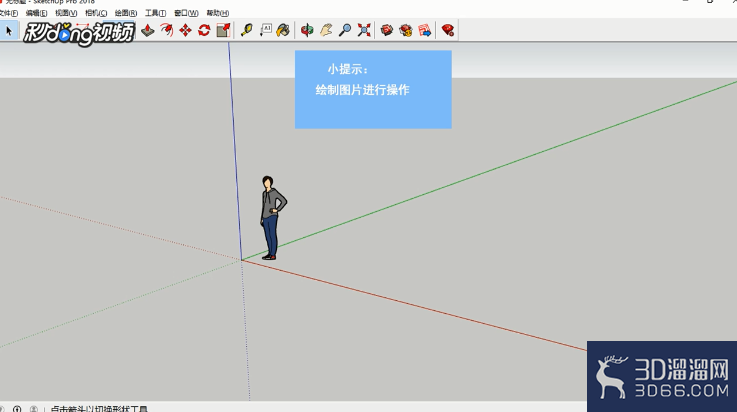This screenshot has width=737, height=412.
Task: Open the 工具(T) menu
Action: [x=156, y=13]
